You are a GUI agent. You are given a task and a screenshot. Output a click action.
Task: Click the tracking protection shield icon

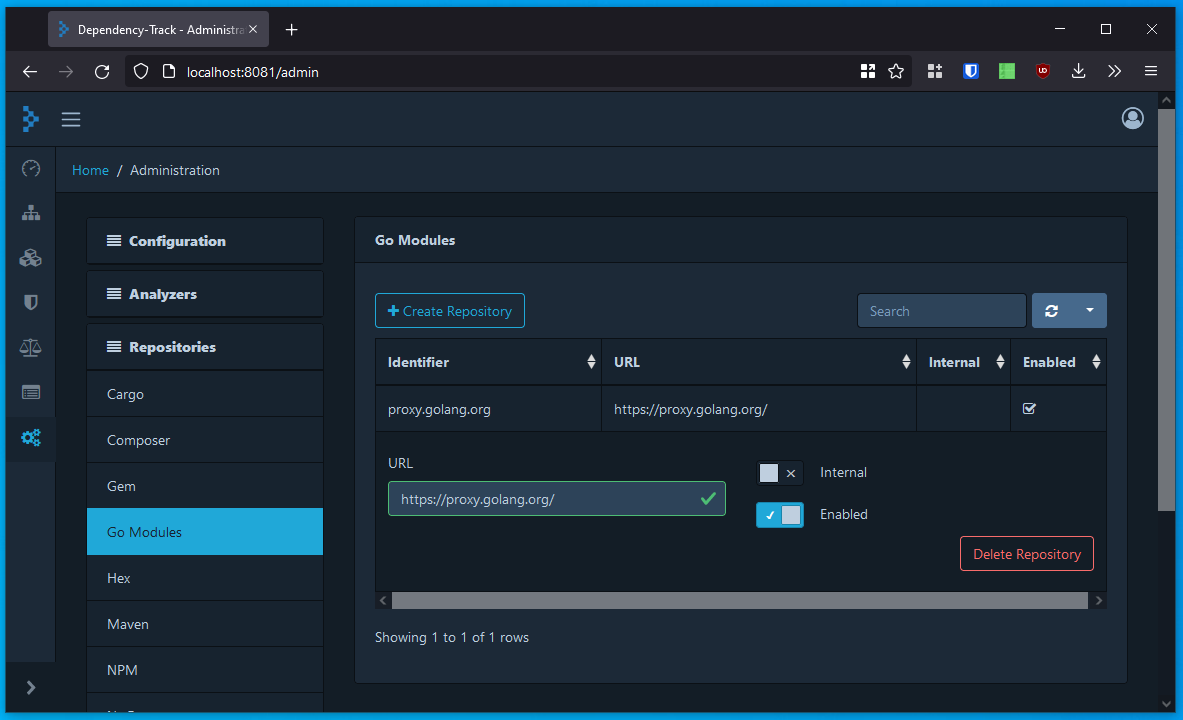141,72
